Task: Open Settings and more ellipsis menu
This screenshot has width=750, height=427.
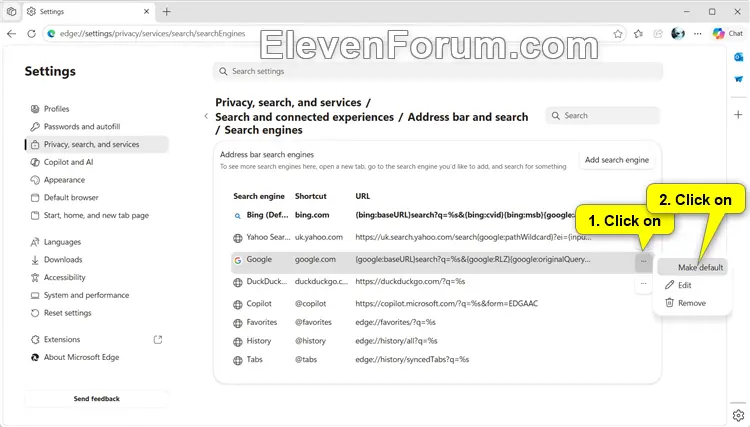Action: pos(698,33)
